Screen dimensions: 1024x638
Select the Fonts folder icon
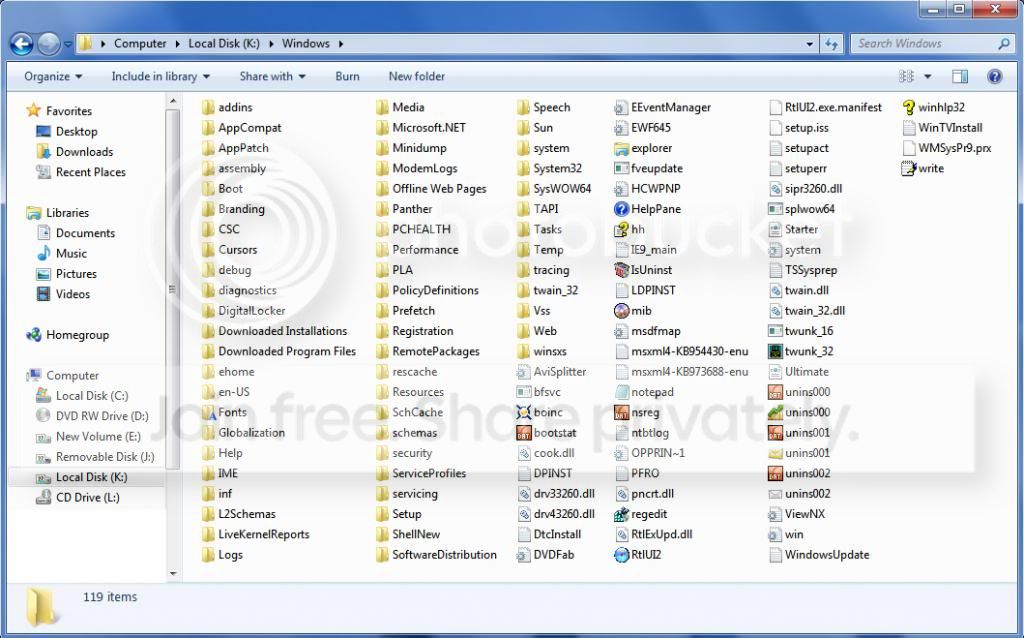click(x=208, y=412)
